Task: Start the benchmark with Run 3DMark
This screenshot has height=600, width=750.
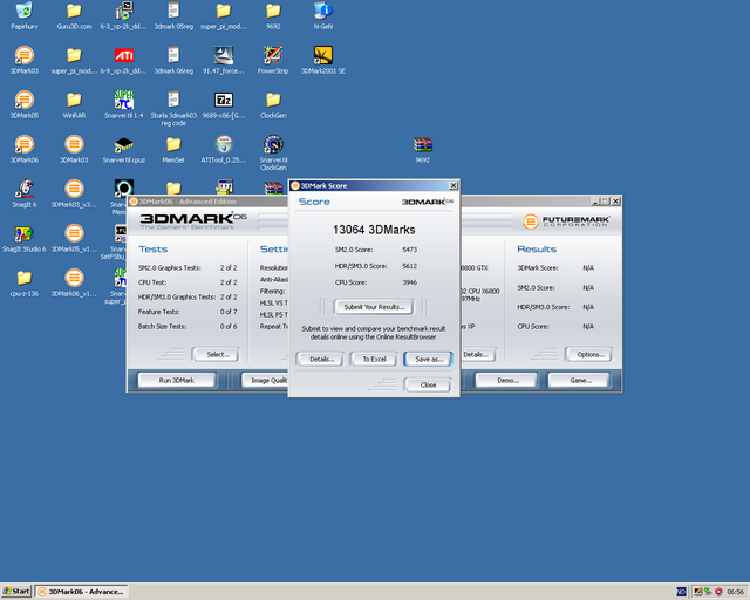Action: click(x=176, y=380)
